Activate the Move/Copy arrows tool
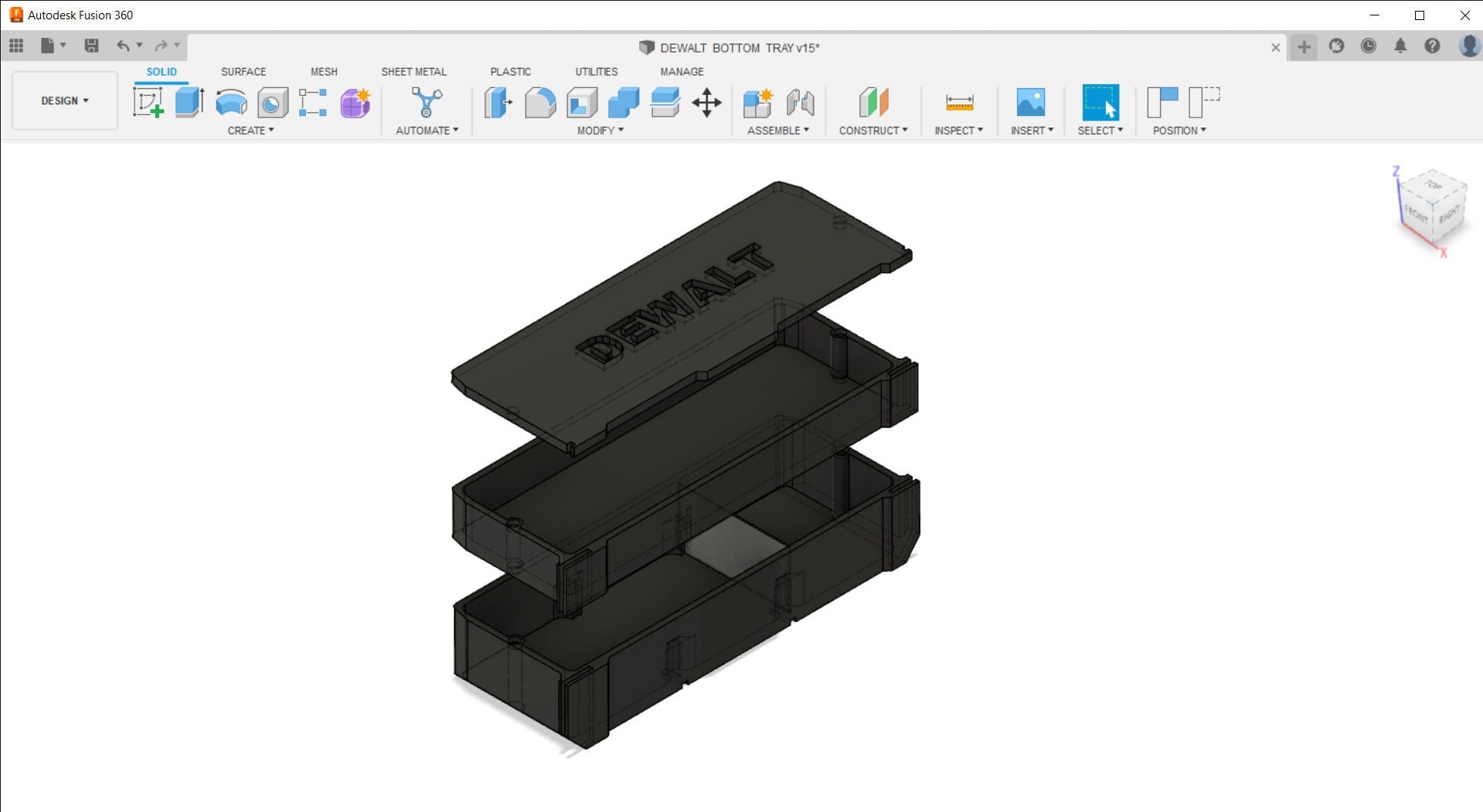The width and height of the screenshot is (1483, 812). click(x=706, y=102)
